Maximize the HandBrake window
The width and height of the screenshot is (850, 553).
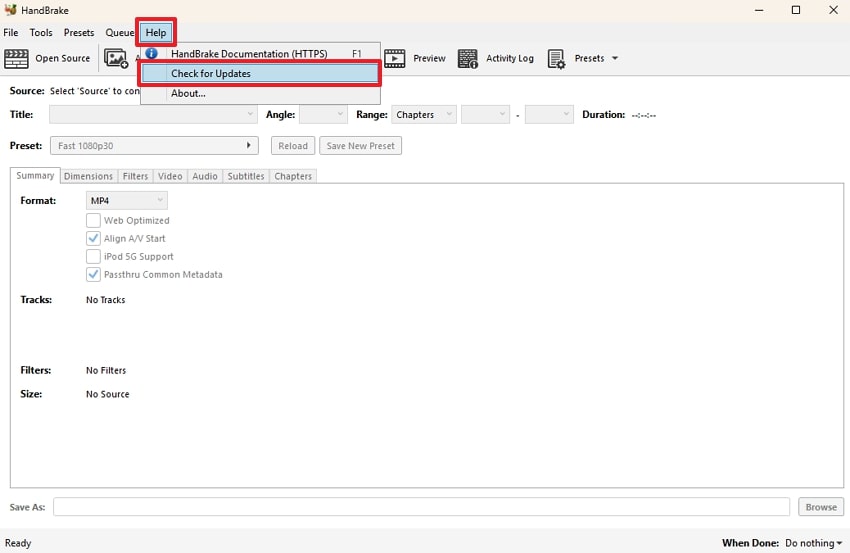coord(796,10)
